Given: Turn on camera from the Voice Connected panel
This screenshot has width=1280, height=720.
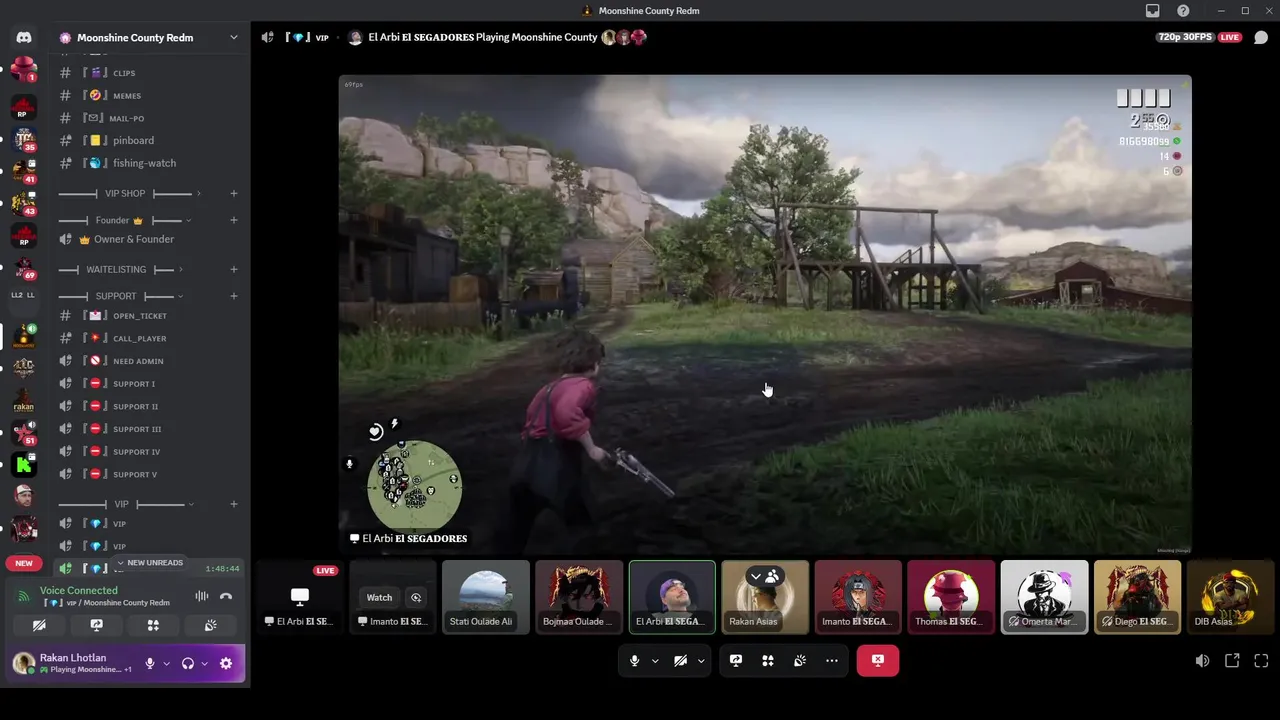Looking at the screenshot, I should point(39,625).
